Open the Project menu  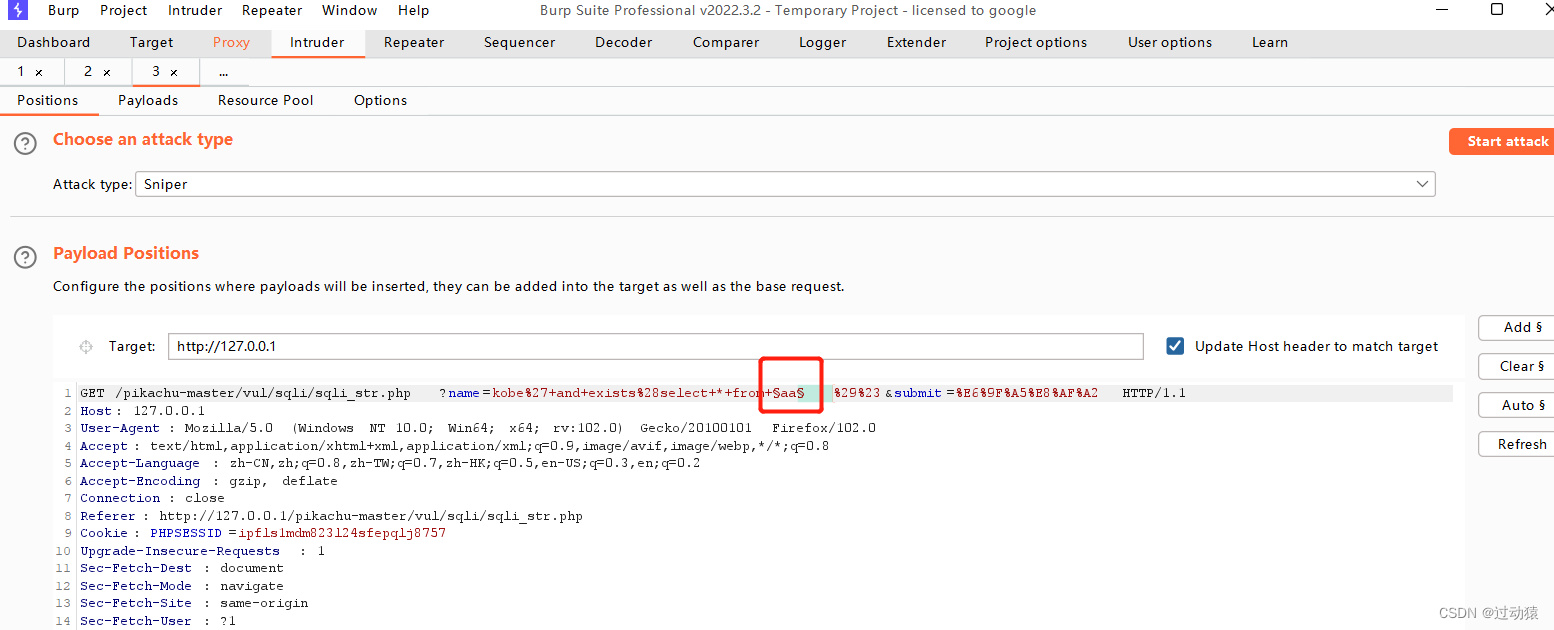coord(124,10)
